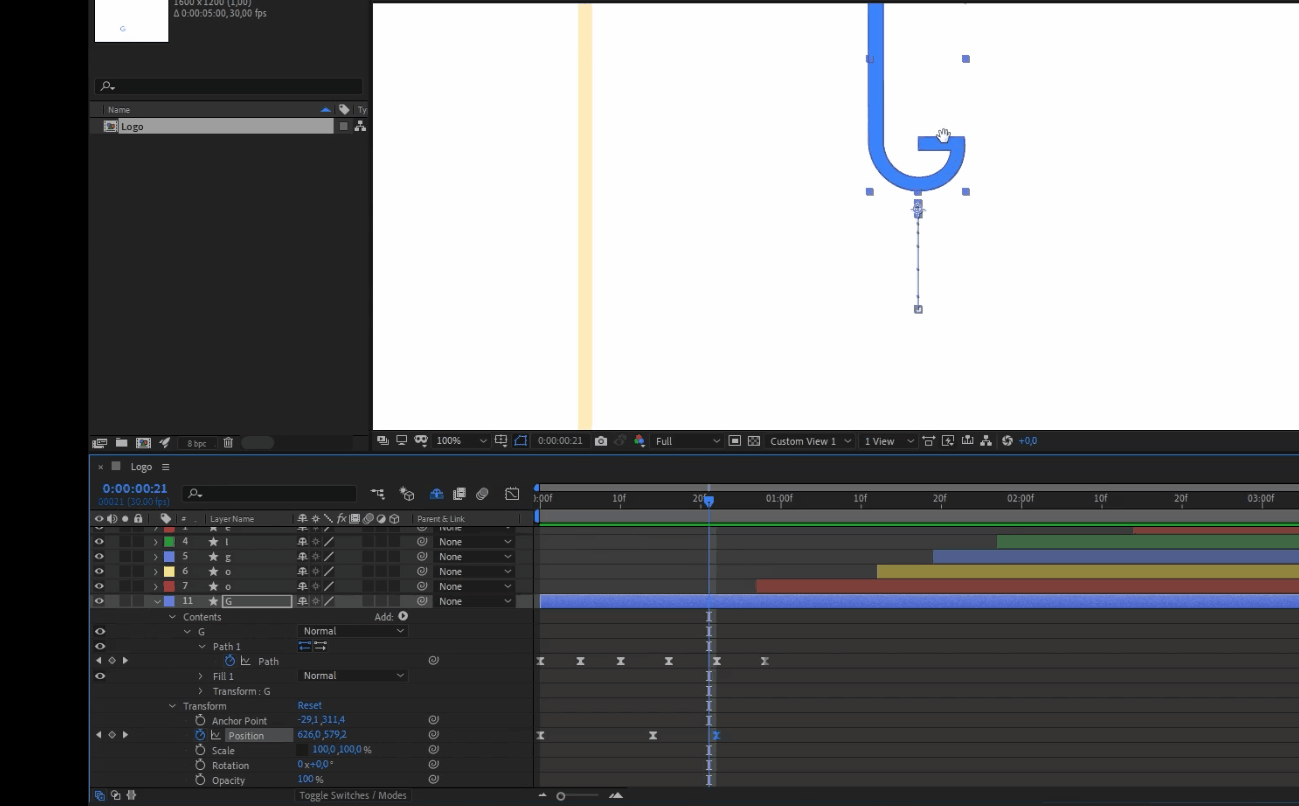Collapse the Contents group
Screen dimensions: 1299x806
pyautogui.click(x=172, y=617)
